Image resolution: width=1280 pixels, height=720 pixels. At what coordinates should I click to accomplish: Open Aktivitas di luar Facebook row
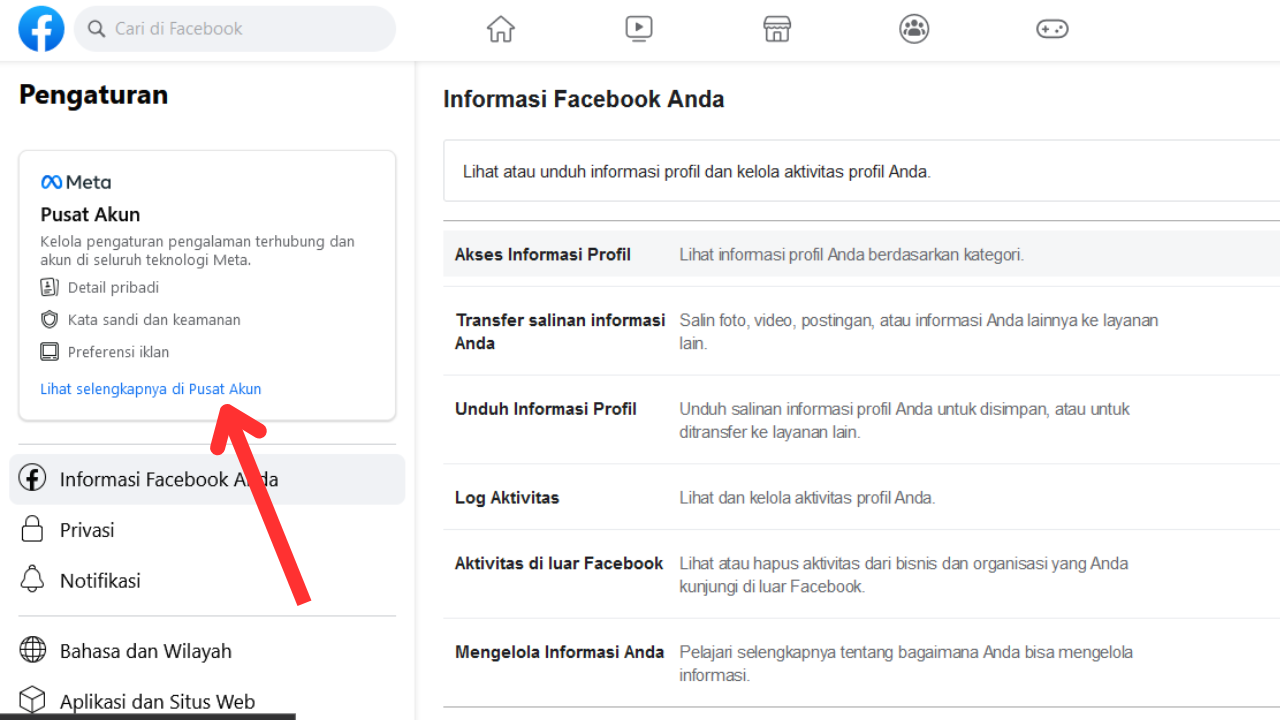tap(861, 574)
